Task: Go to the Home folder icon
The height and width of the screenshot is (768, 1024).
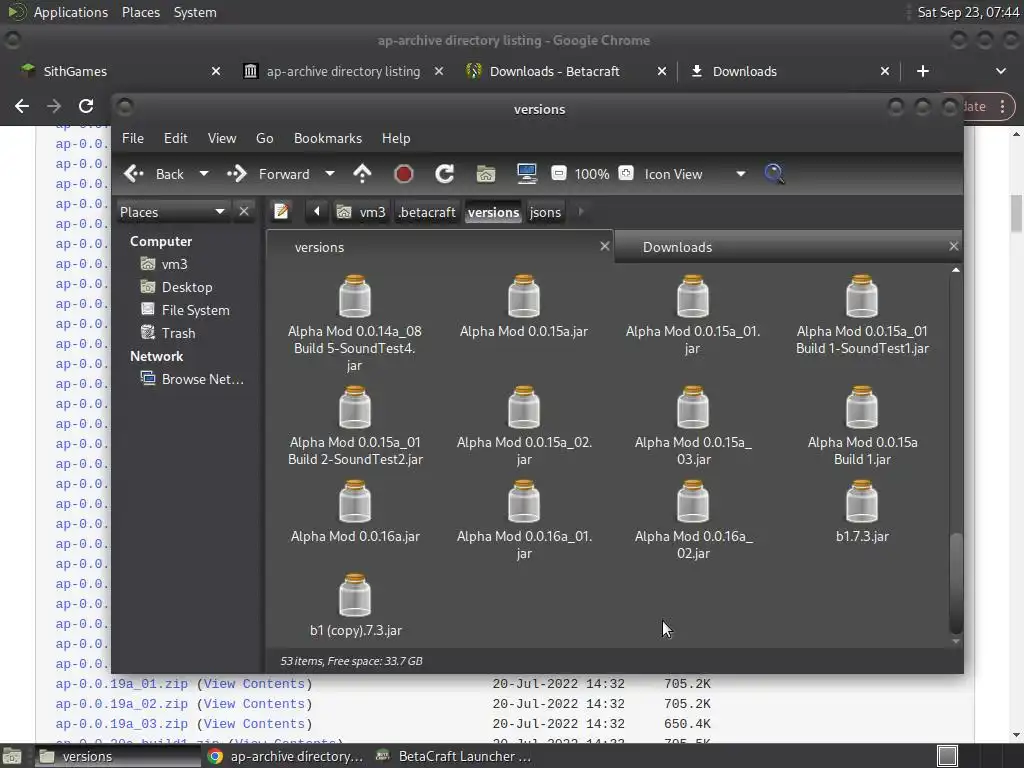Action: point(485,174)
